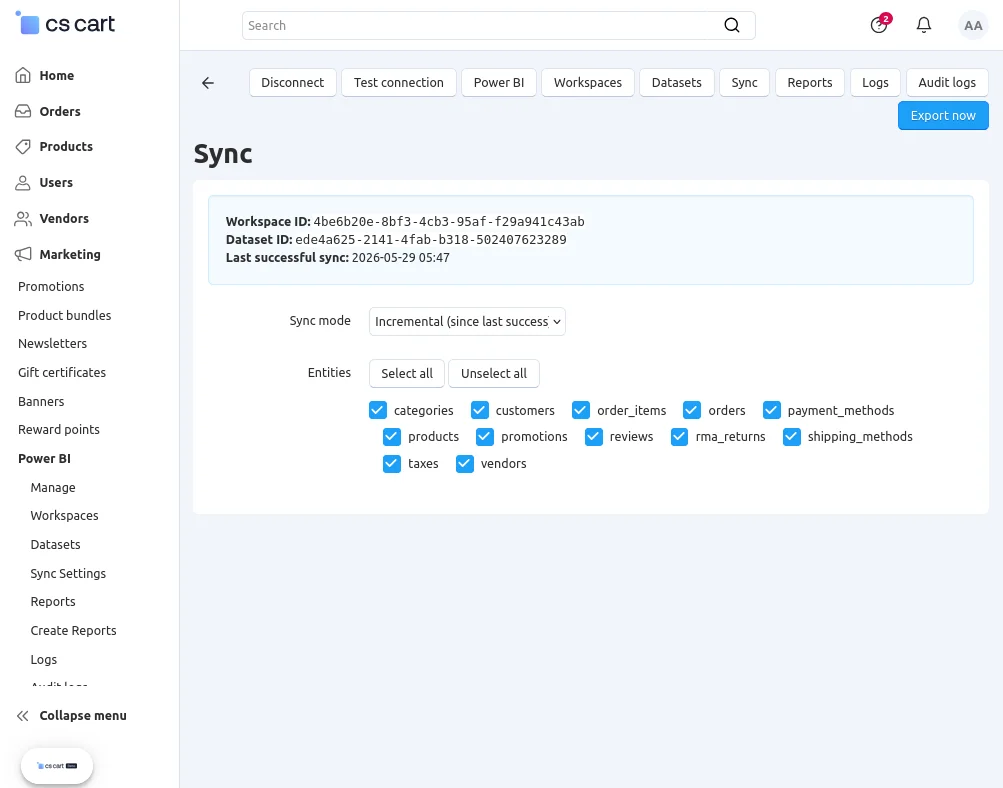Click the Products tag icon
This screenshot has width=1003, height=788.
[23, 146]
